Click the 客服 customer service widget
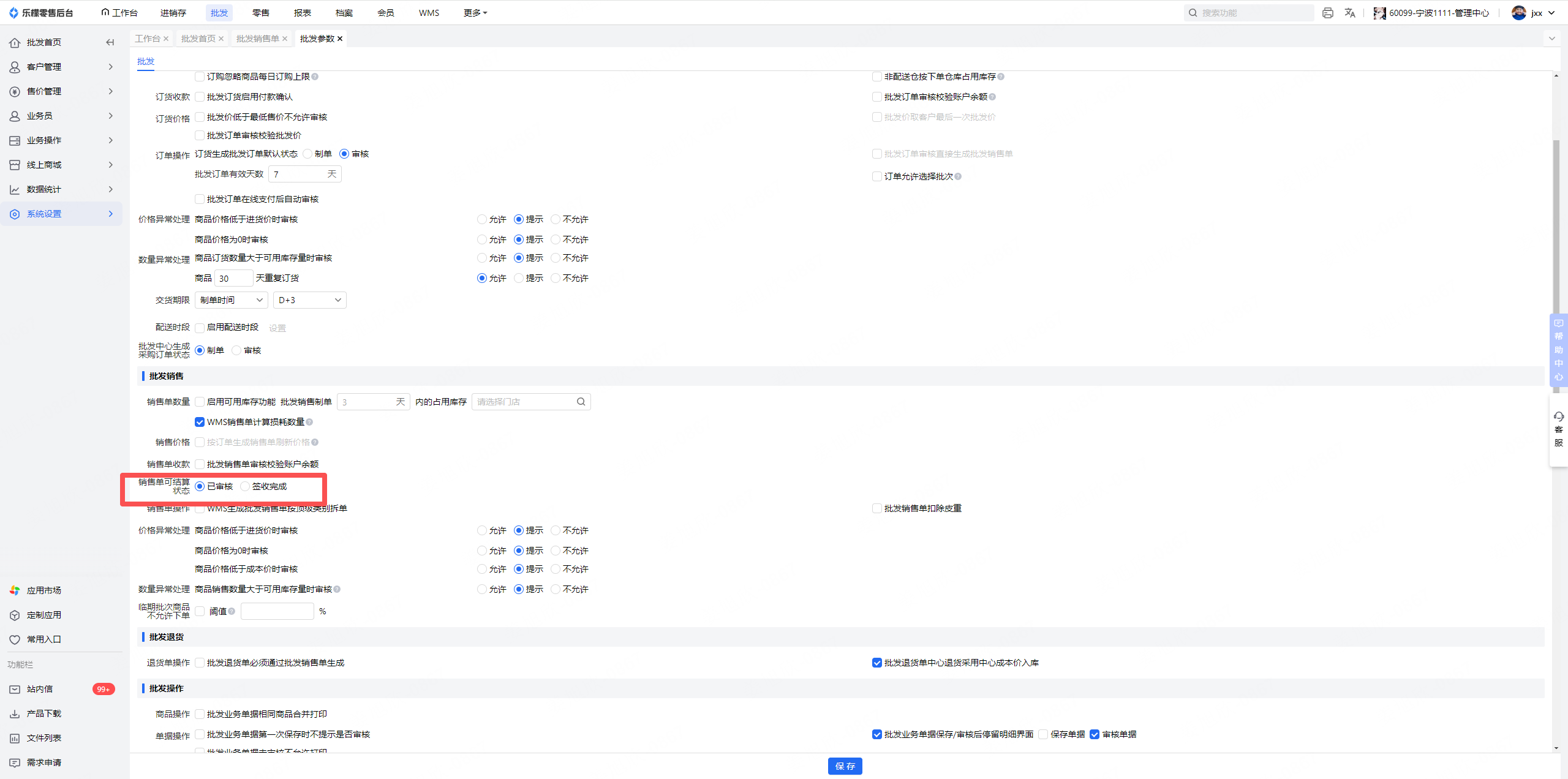Screen dimensions: 1568x779 (x=1559, y=429)
